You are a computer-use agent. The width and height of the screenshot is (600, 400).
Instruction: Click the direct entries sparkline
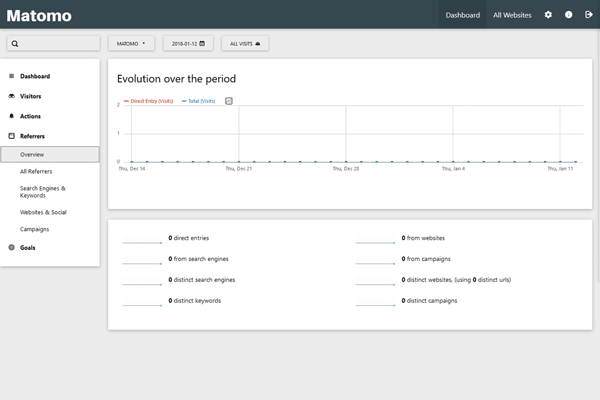pyautogui.click(x=142, y=240)
